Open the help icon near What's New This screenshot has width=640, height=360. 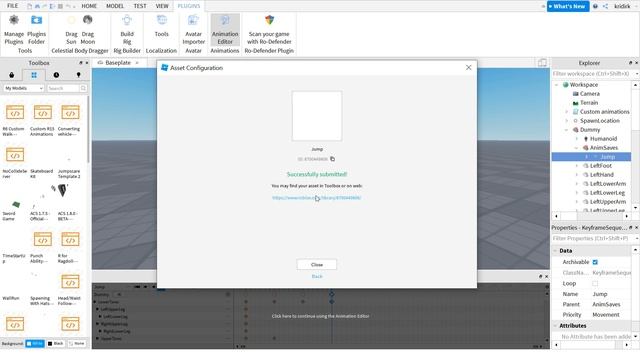tap(595, 6)
